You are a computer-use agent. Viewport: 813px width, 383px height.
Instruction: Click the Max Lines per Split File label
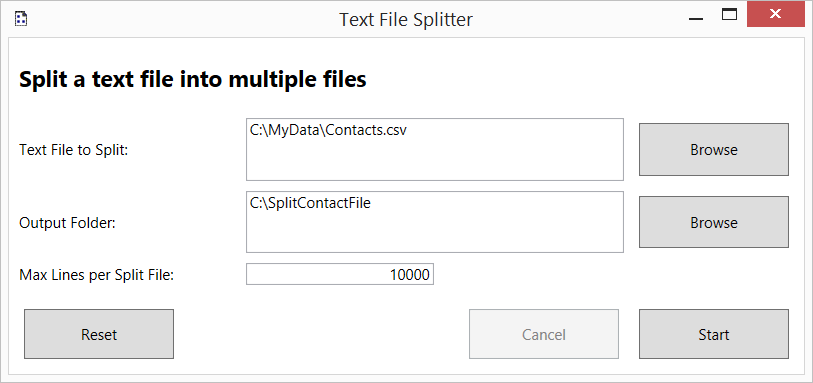(96, 275)
